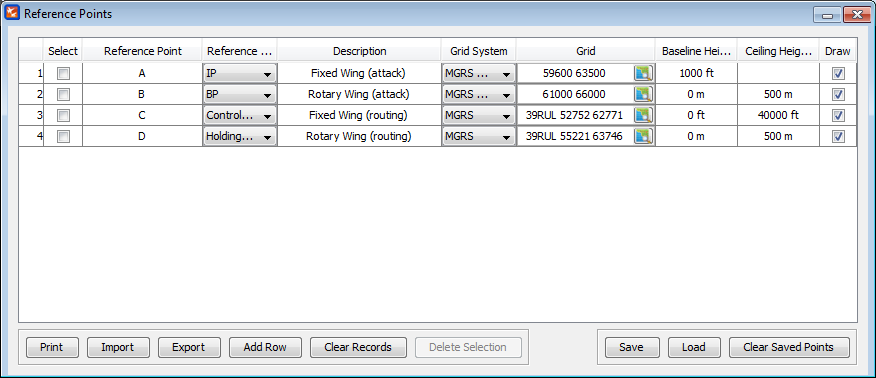Open the Control... reference type dropdown
The image size is (876, 378).
click(x=240, y=116)
